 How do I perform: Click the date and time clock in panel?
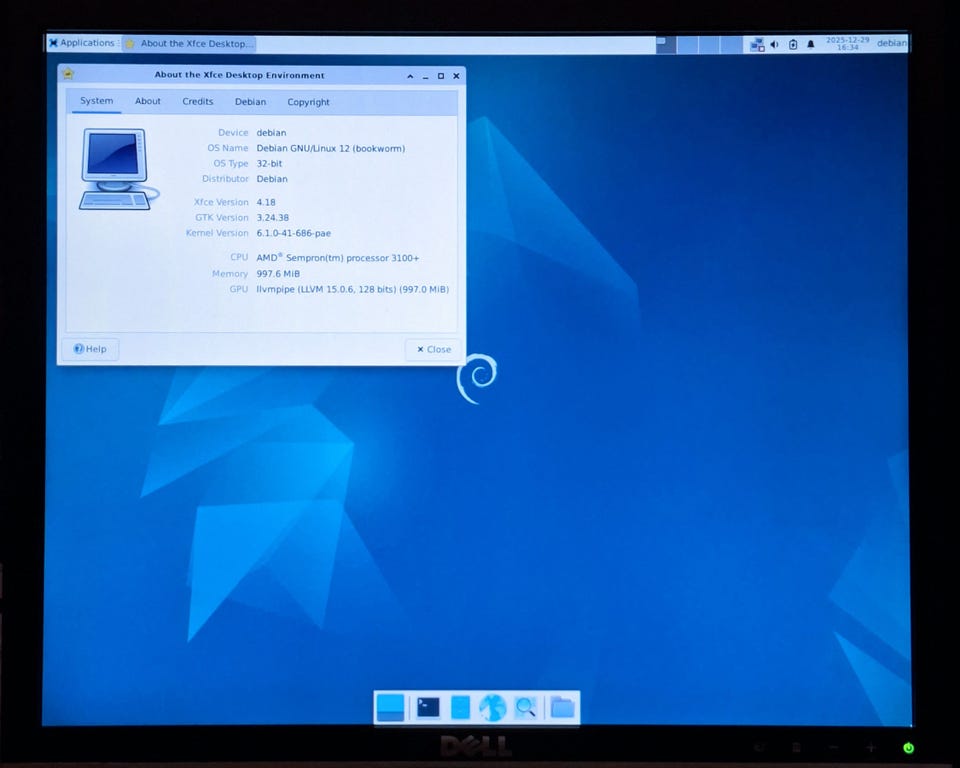[847, 43]
